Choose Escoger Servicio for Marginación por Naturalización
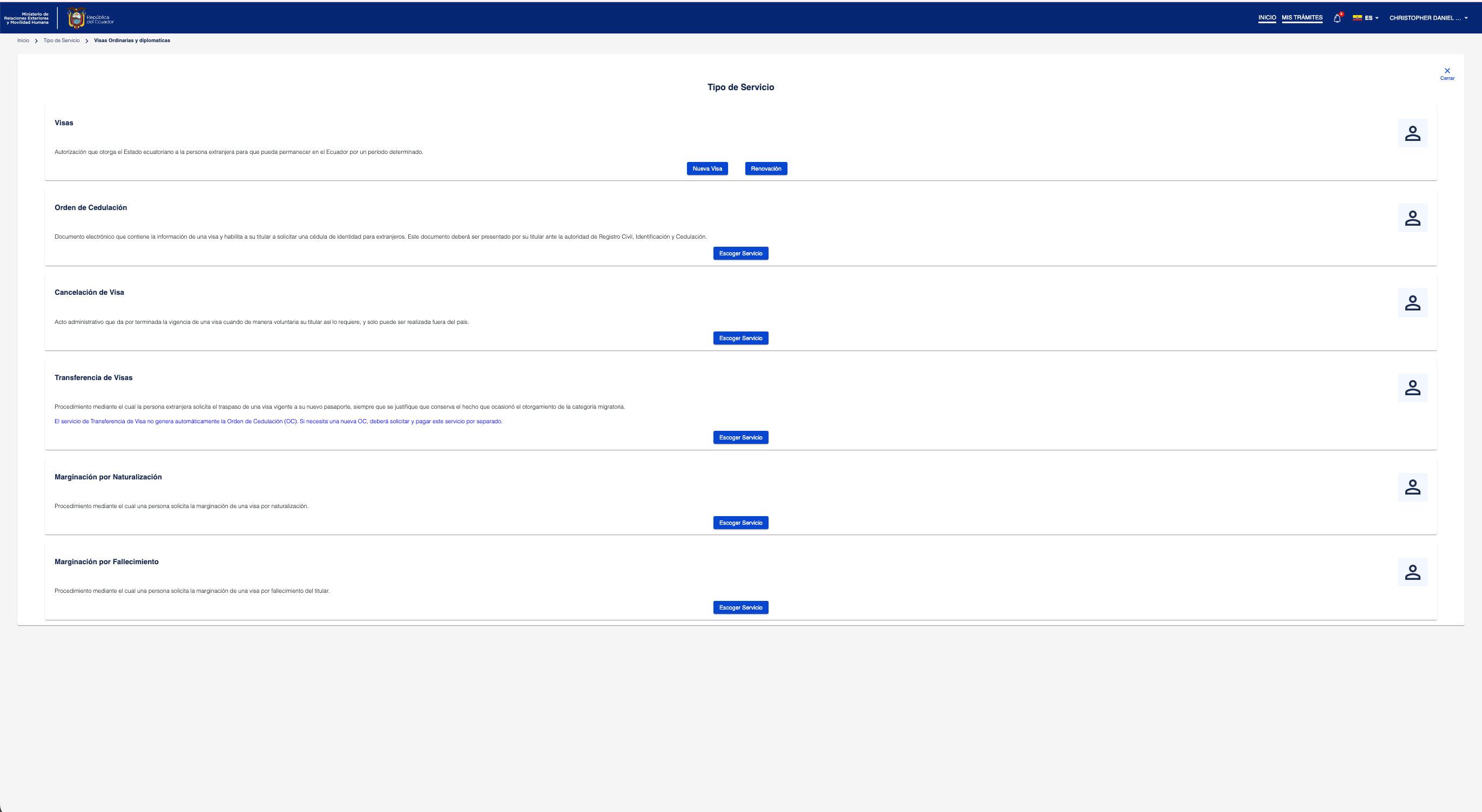This screenshot has width=1482, height=812. click(740, 523)
